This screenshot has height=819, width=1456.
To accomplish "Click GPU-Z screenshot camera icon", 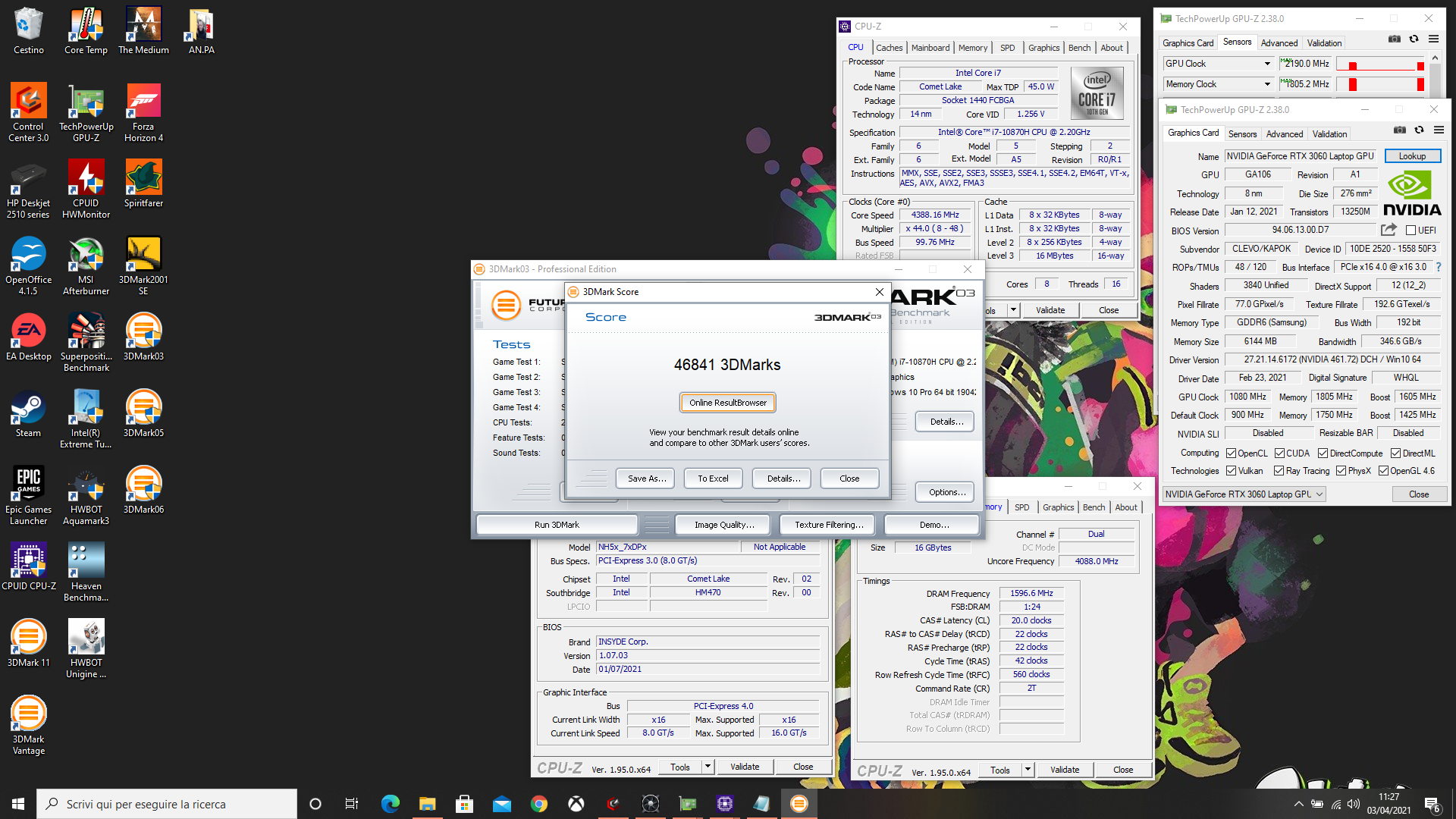I will coord(1399,130).
